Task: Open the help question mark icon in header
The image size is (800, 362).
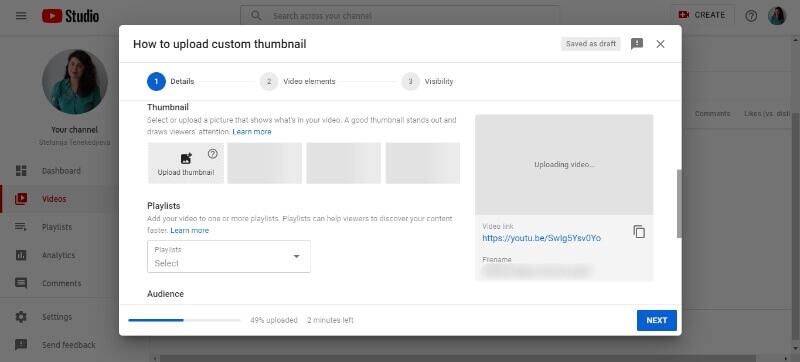Action: point(751,16)
